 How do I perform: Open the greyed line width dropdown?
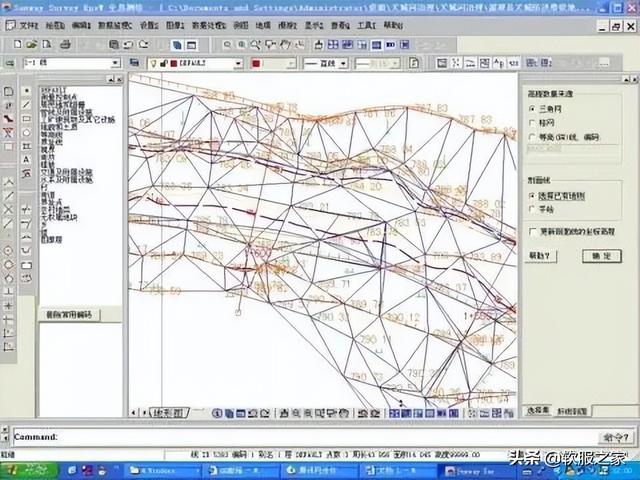[395, 64]
